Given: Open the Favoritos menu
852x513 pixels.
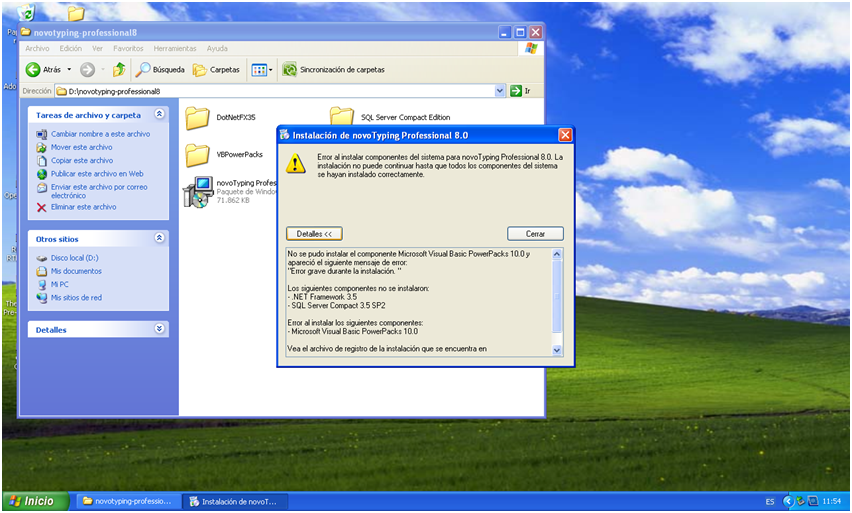Looking at the screenshot, I should pos(128,48).
